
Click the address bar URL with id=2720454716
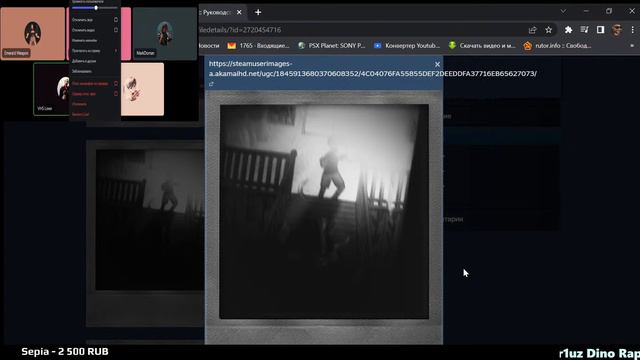click(240, 30)
